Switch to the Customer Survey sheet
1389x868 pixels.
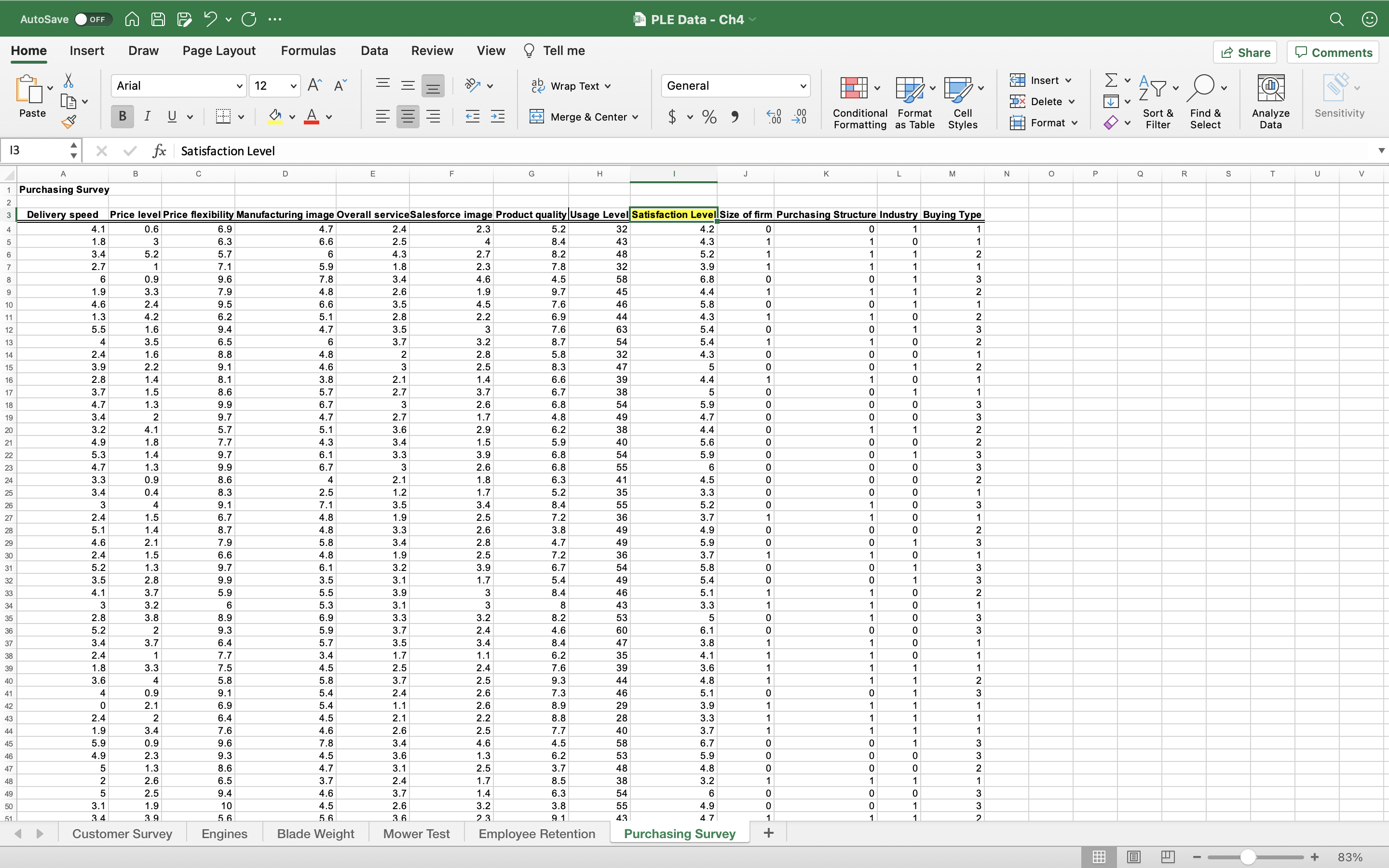(122, 834)
